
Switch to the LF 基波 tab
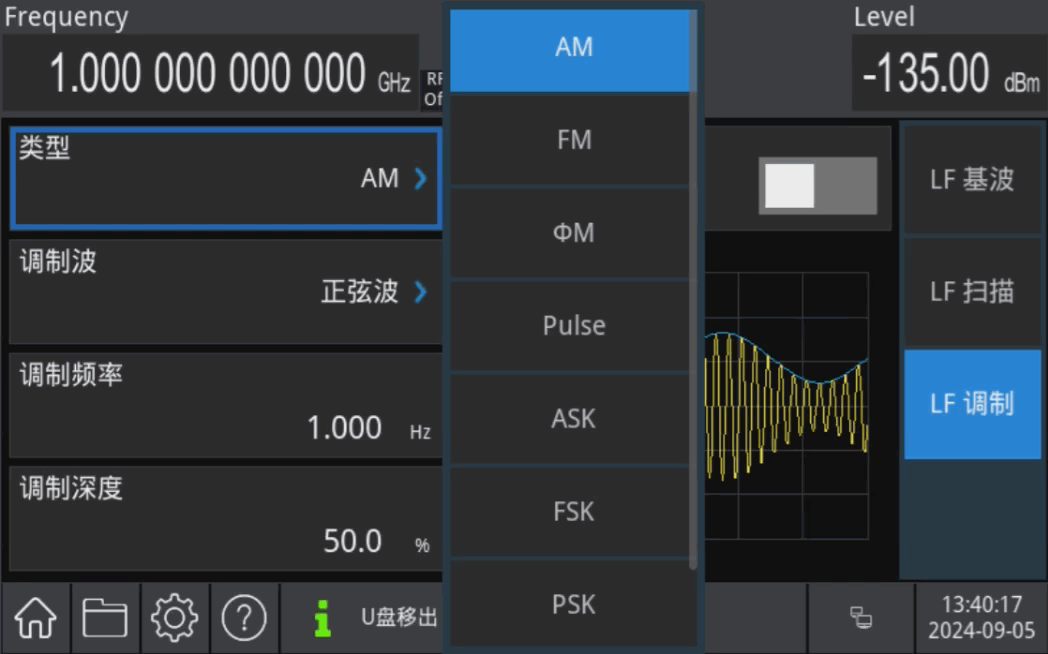click(972, 180)
